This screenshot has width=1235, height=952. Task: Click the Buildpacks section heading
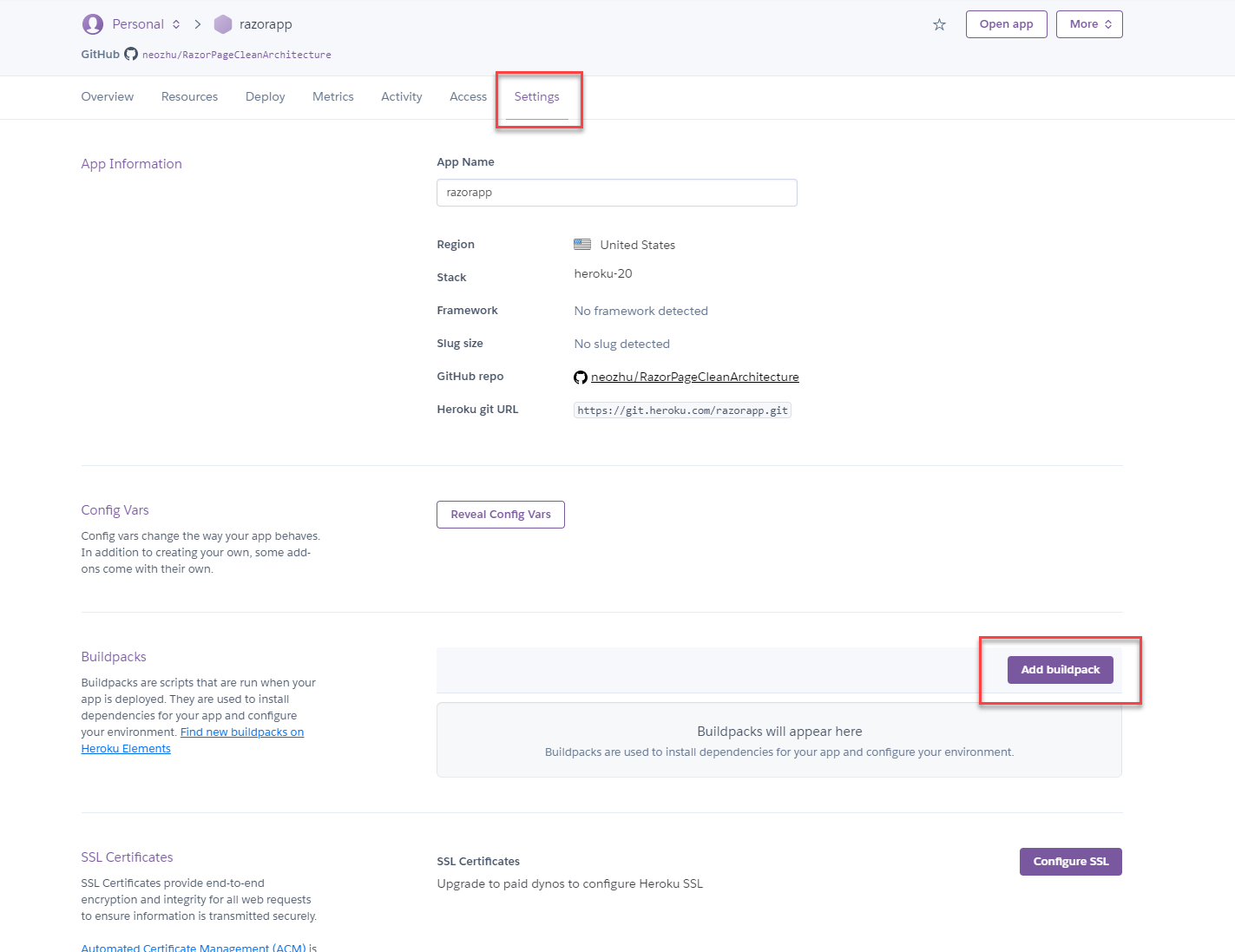[x=114, y=657]
